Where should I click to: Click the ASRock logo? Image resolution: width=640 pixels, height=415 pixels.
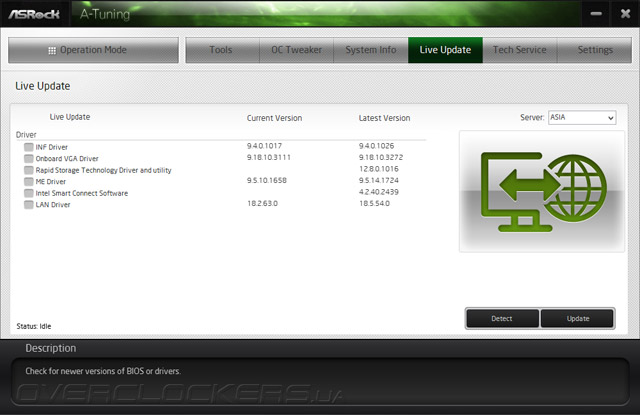[34, 14]
